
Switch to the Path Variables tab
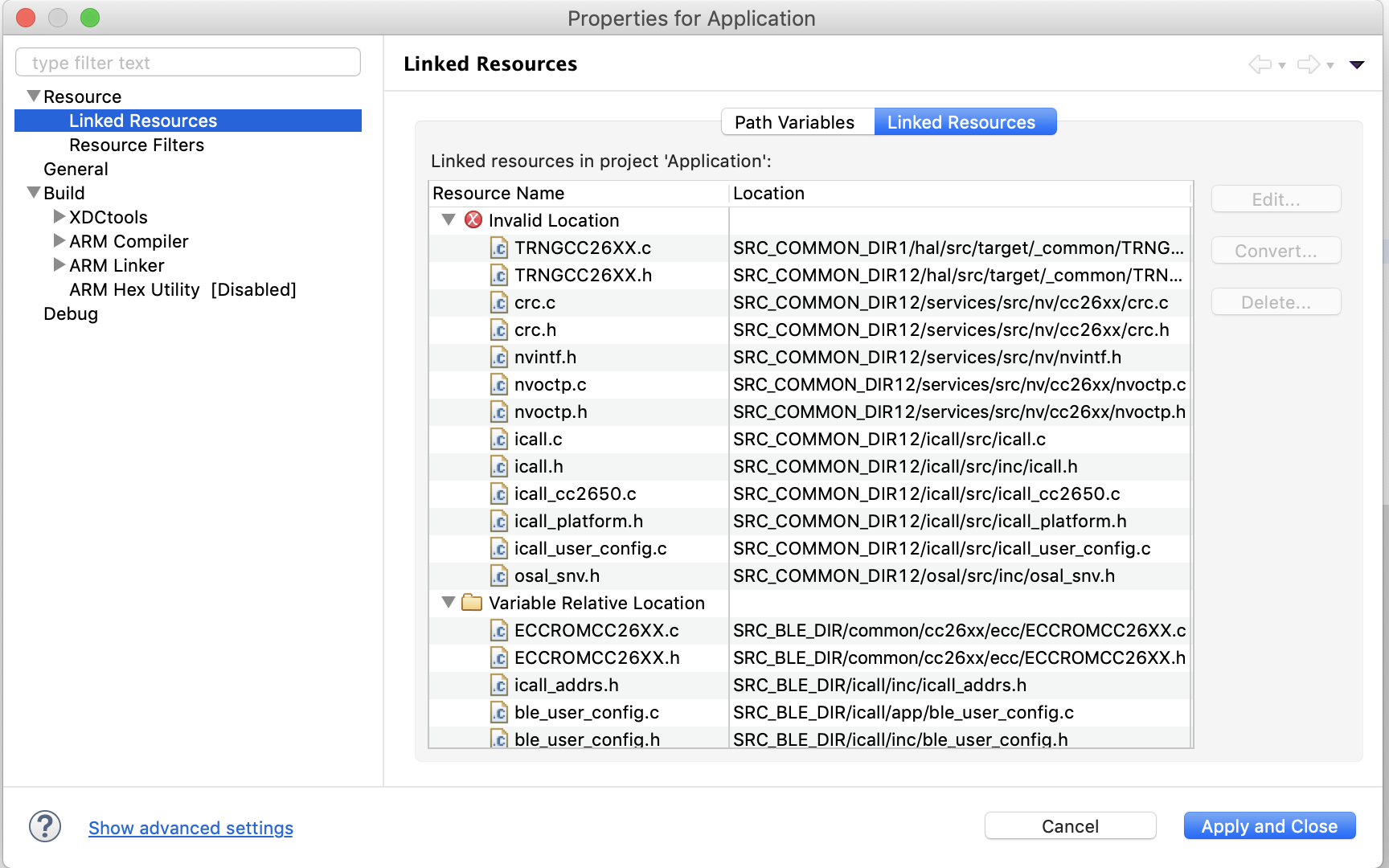pyautogui.click(x=797, y=122)
